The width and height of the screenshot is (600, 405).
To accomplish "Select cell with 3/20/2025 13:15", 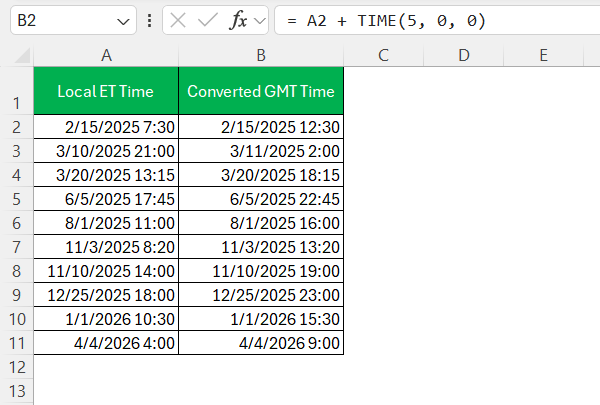I will click(x=106, y=175).
